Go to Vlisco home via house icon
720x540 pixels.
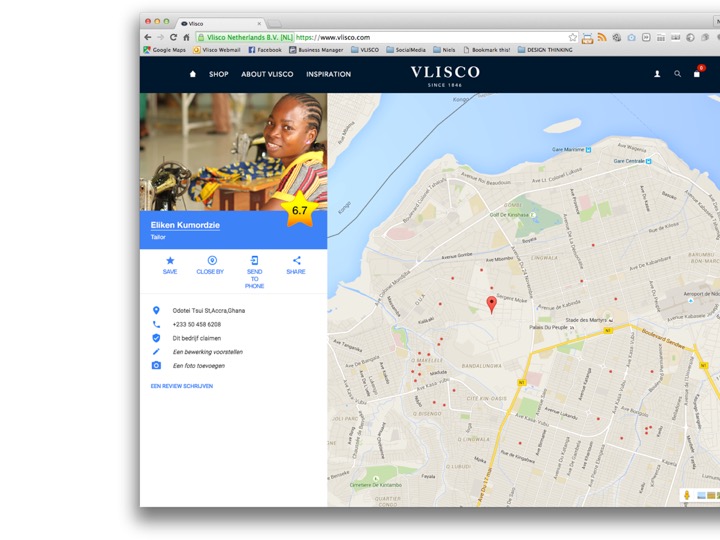[193, 74]
